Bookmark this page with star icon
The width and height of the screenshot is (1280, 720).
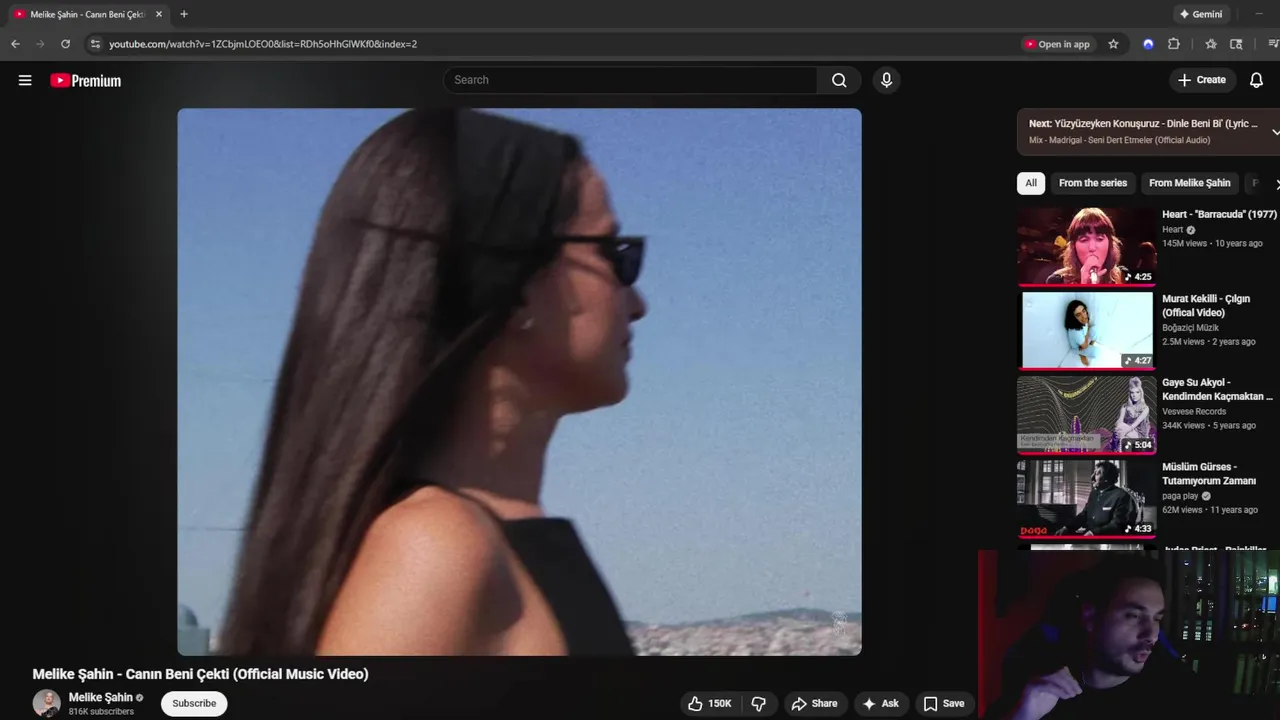pyautogui.click(x=1113, y=44)
